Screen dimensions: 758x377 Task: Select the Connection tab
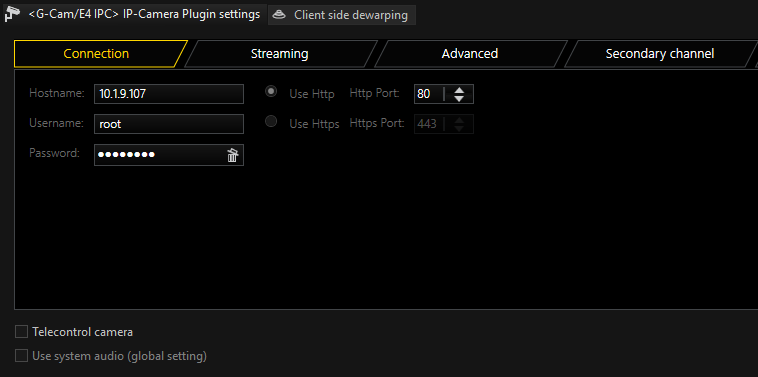click(97, 54)
